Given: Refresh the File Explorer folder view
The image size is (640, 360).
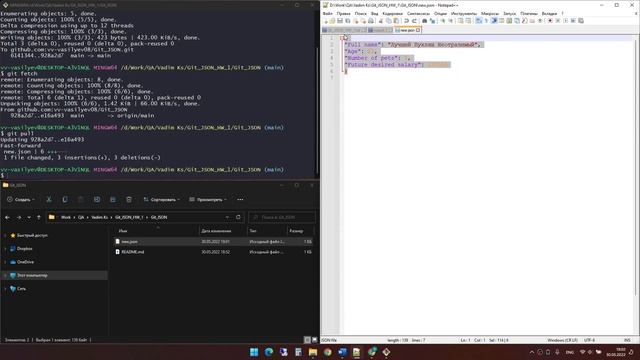Looking at the screenshot, I should click(238, 217).
